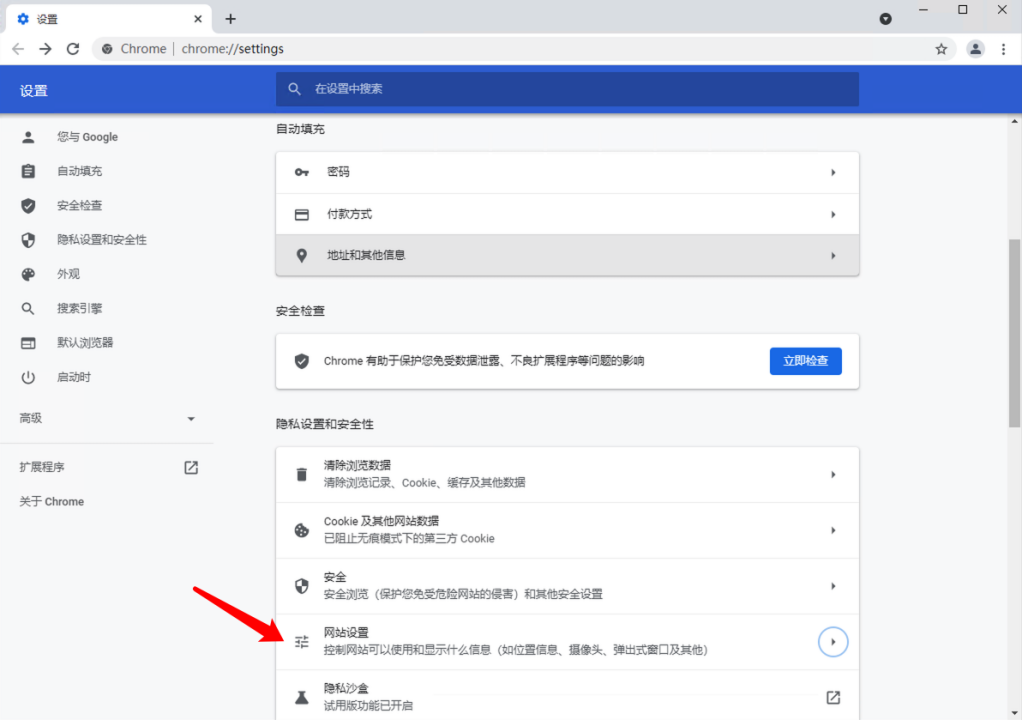Click the 网站设置 row title
This screenshot has height=720, width=1022.
[x=346, y=633]
